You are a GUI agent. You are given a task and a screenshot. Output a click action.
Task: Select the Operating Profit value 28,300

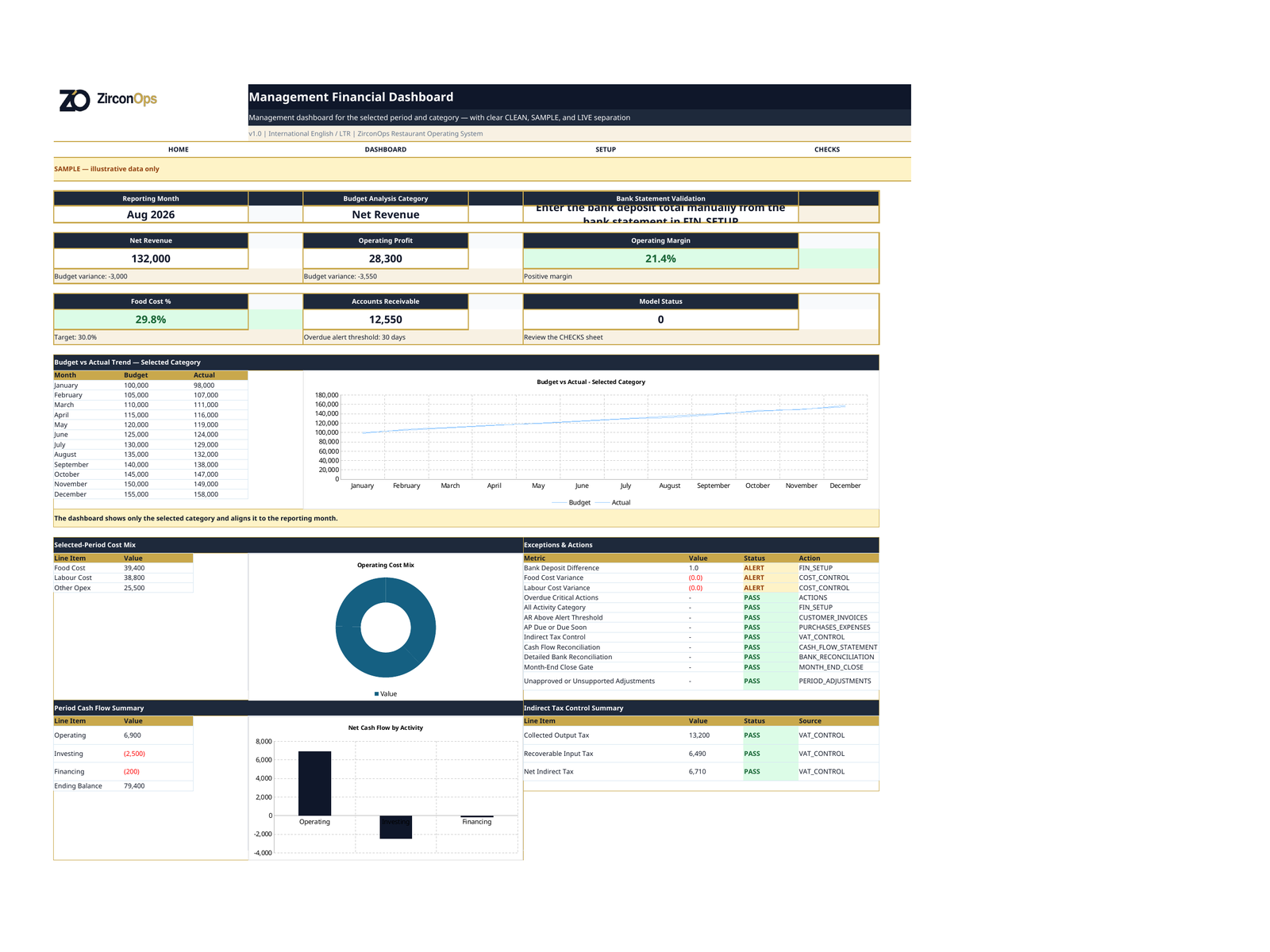coord(386,259)
